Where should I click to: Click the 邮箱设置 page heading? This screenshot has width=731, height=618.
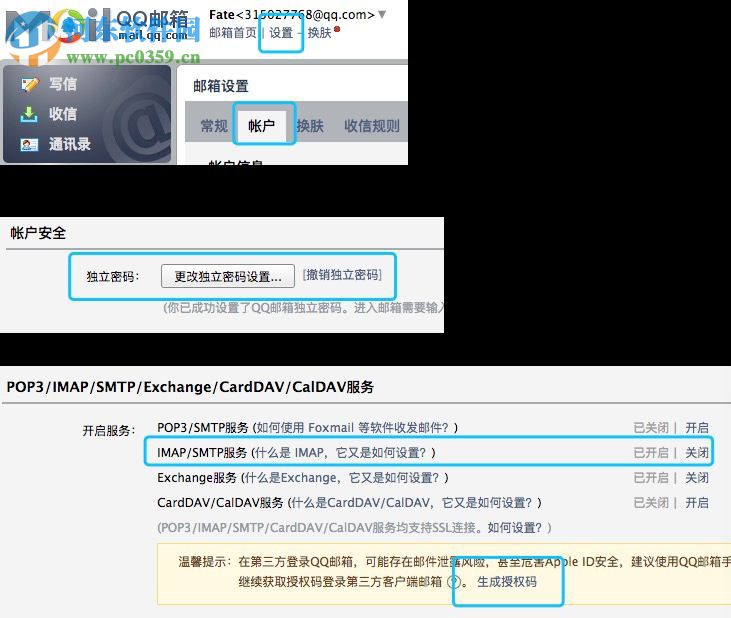[x=221, y=86]
